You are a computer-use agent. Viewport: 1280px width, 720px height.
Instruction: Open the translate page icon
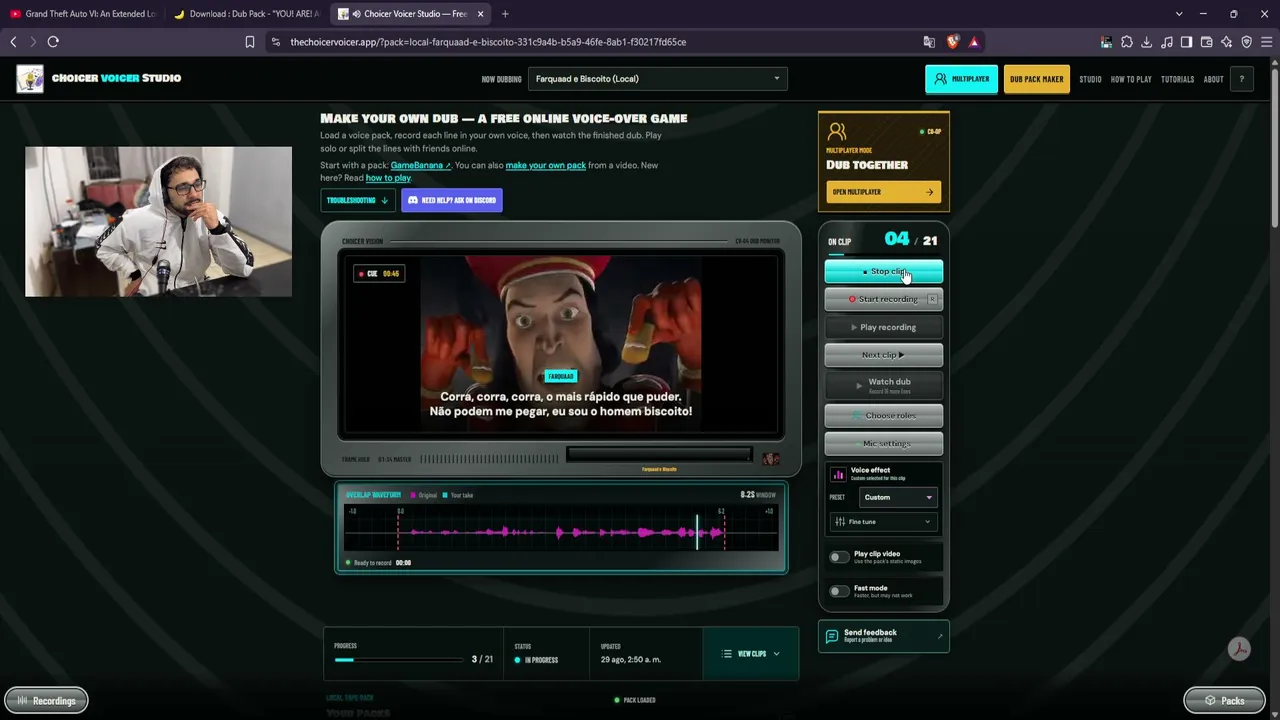coord(929,42)
